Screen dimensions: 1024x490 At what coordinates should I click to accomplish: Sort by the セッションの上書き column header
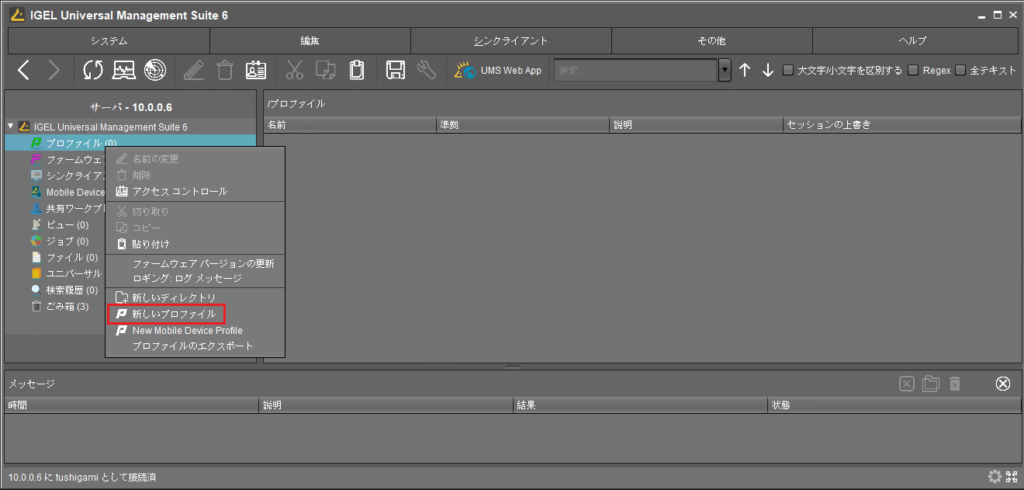901,124
